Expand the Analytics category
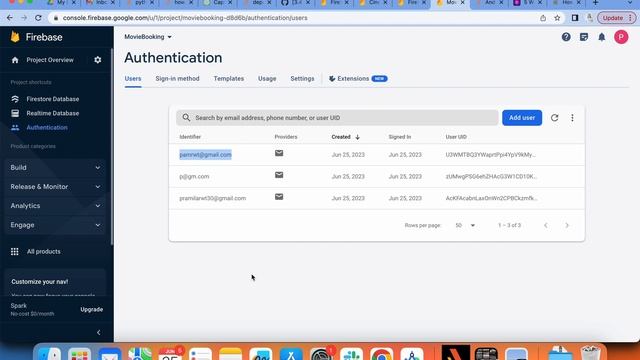The height and width of the screenshot is (360, 640). (x=55, y=206)
